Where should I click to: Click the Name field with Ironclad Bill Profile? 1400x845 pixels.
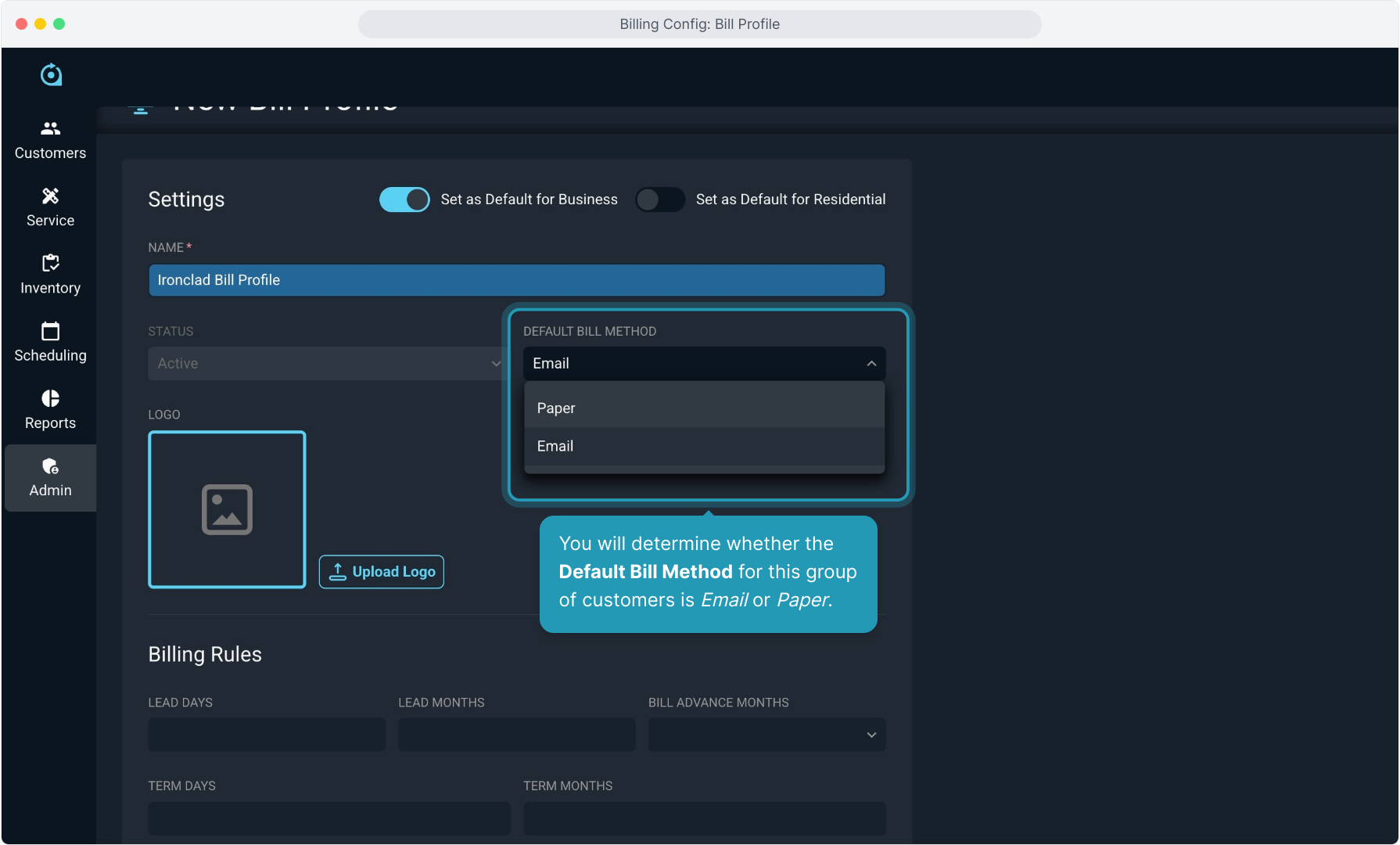[516, 280]
